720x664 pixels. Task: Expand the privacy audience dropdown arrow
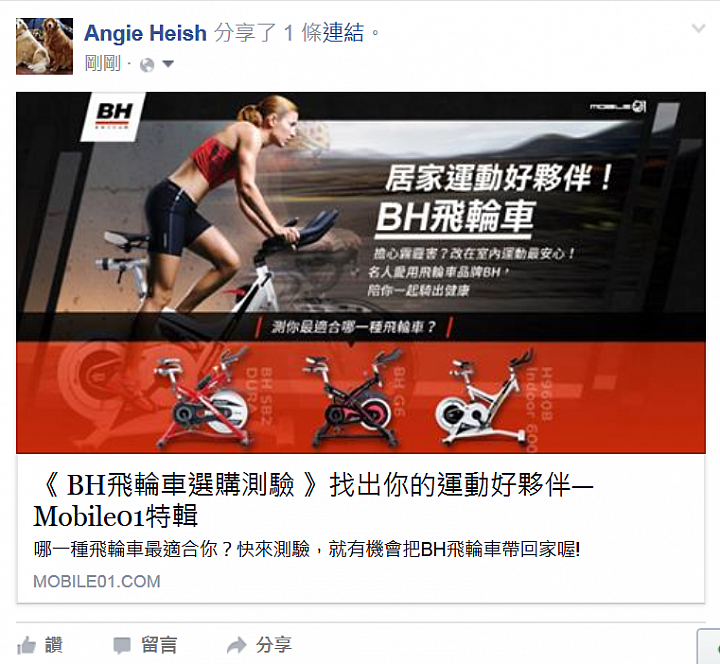point(168,64)
